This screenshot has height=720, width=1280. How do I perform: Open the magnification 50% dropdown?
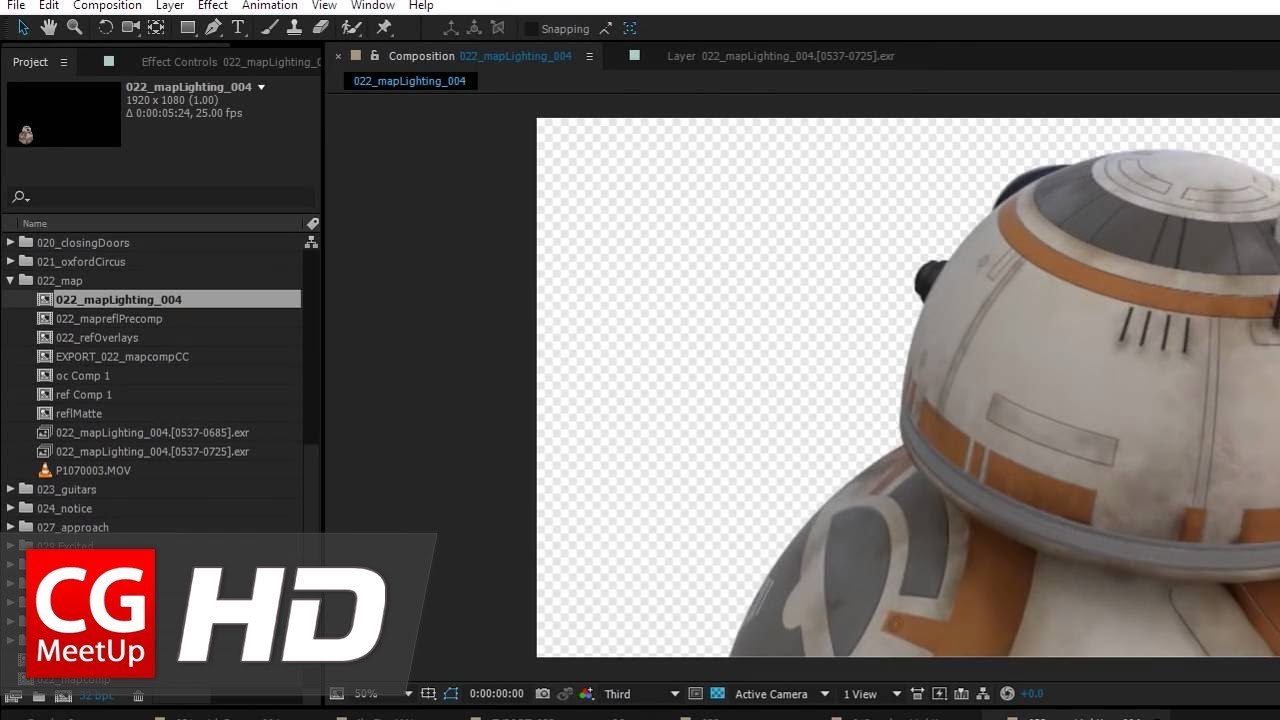(383, 694)
